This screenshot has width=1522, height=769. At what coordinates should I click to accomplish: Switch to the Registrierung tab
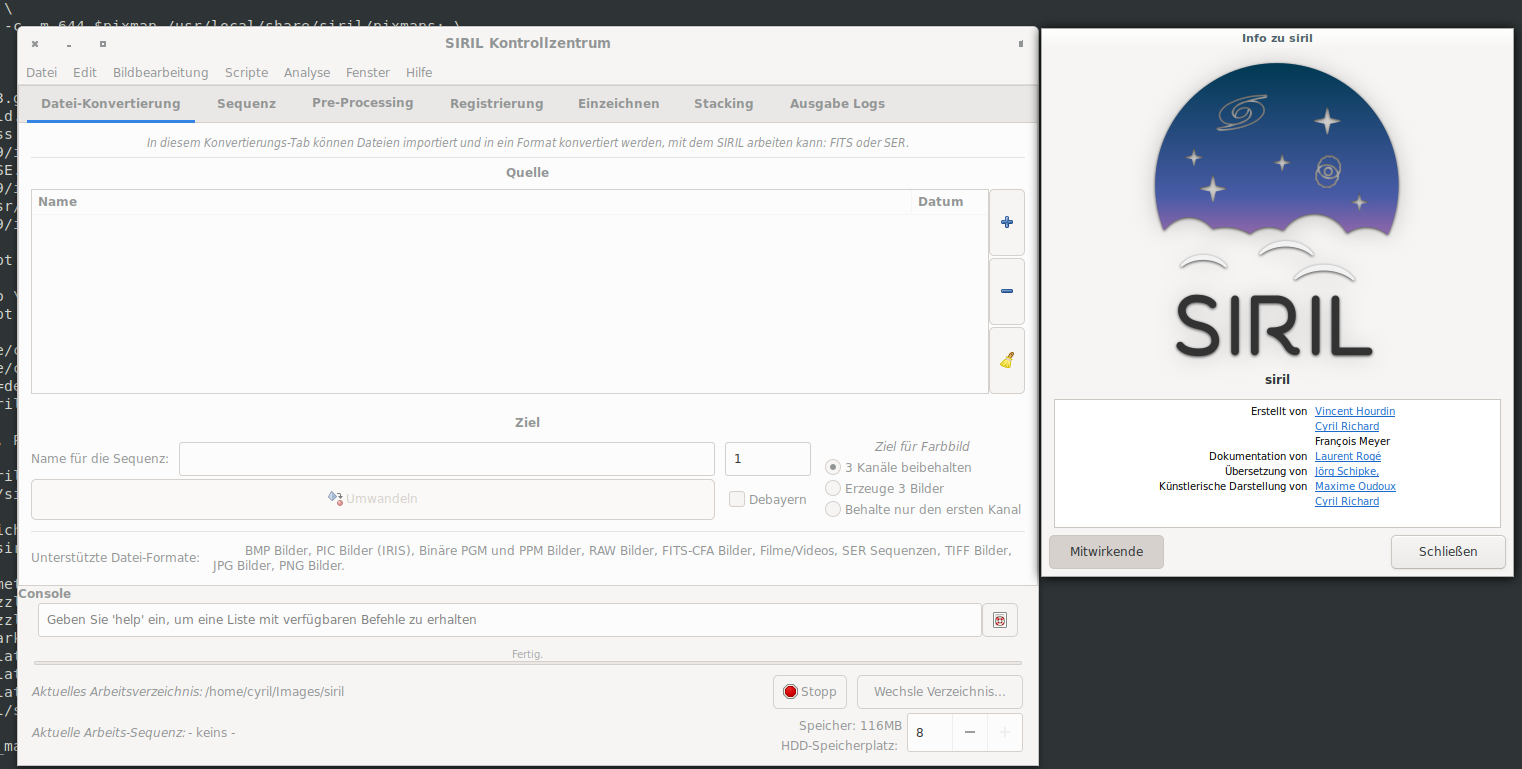click(497, 103)
